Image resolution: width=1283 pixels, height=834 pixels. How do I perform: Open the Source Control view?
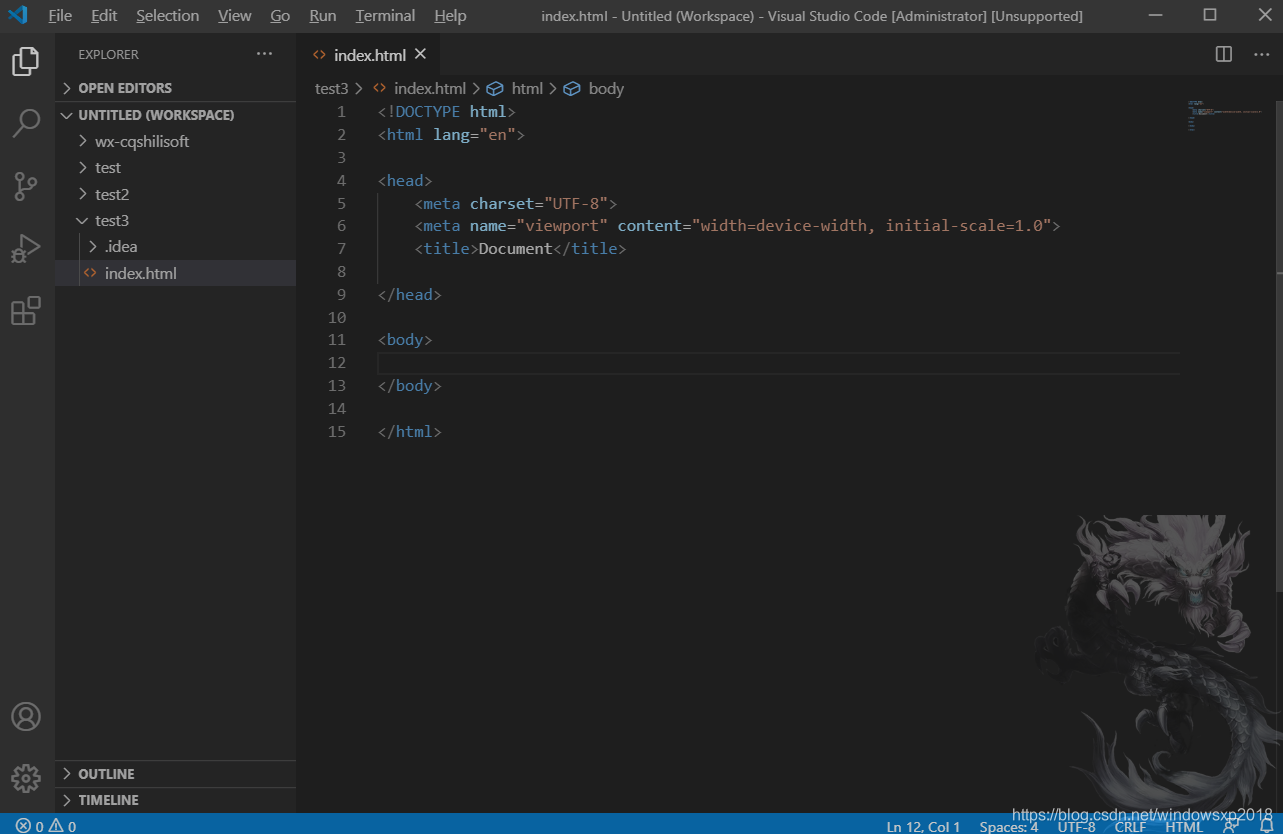[x=26, y=186]
